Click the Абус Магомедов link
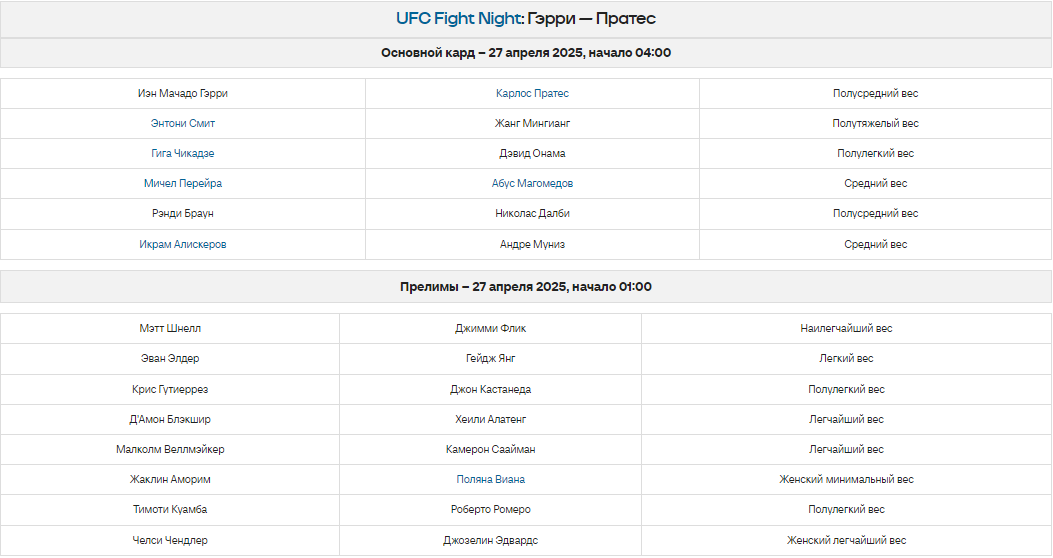Image resolution: width=1053 pixels, height=558 pixels. coord(532,183)
